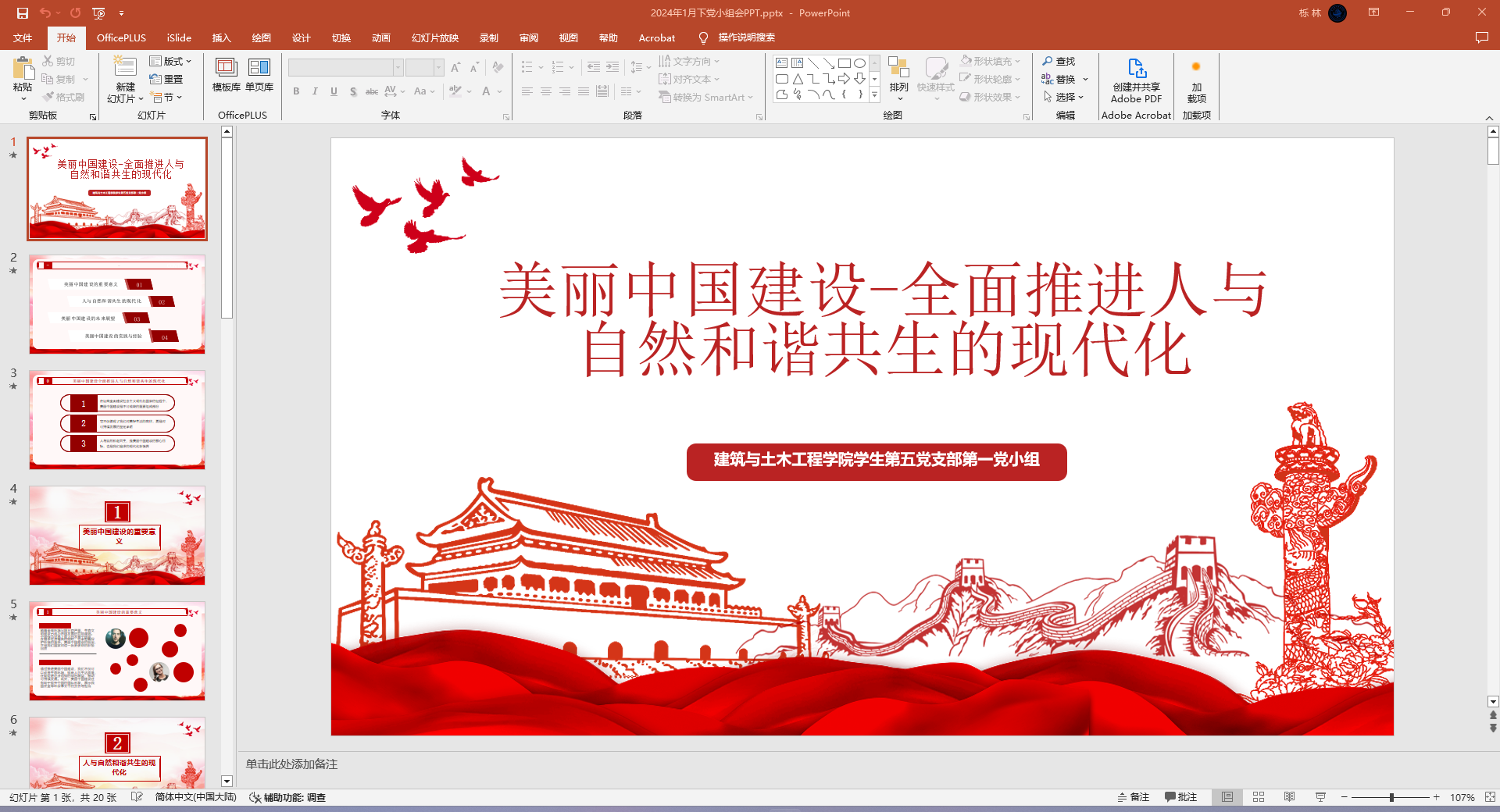Click Create and Share Adobe PDF icon

(1136, 80)
